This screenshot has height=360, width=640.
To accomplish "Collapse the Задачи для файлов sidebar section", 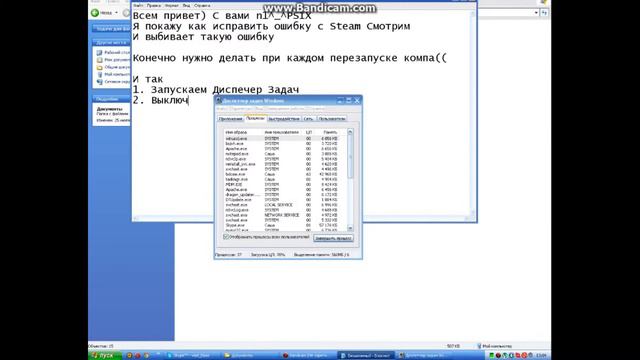I will coord(111,29).
